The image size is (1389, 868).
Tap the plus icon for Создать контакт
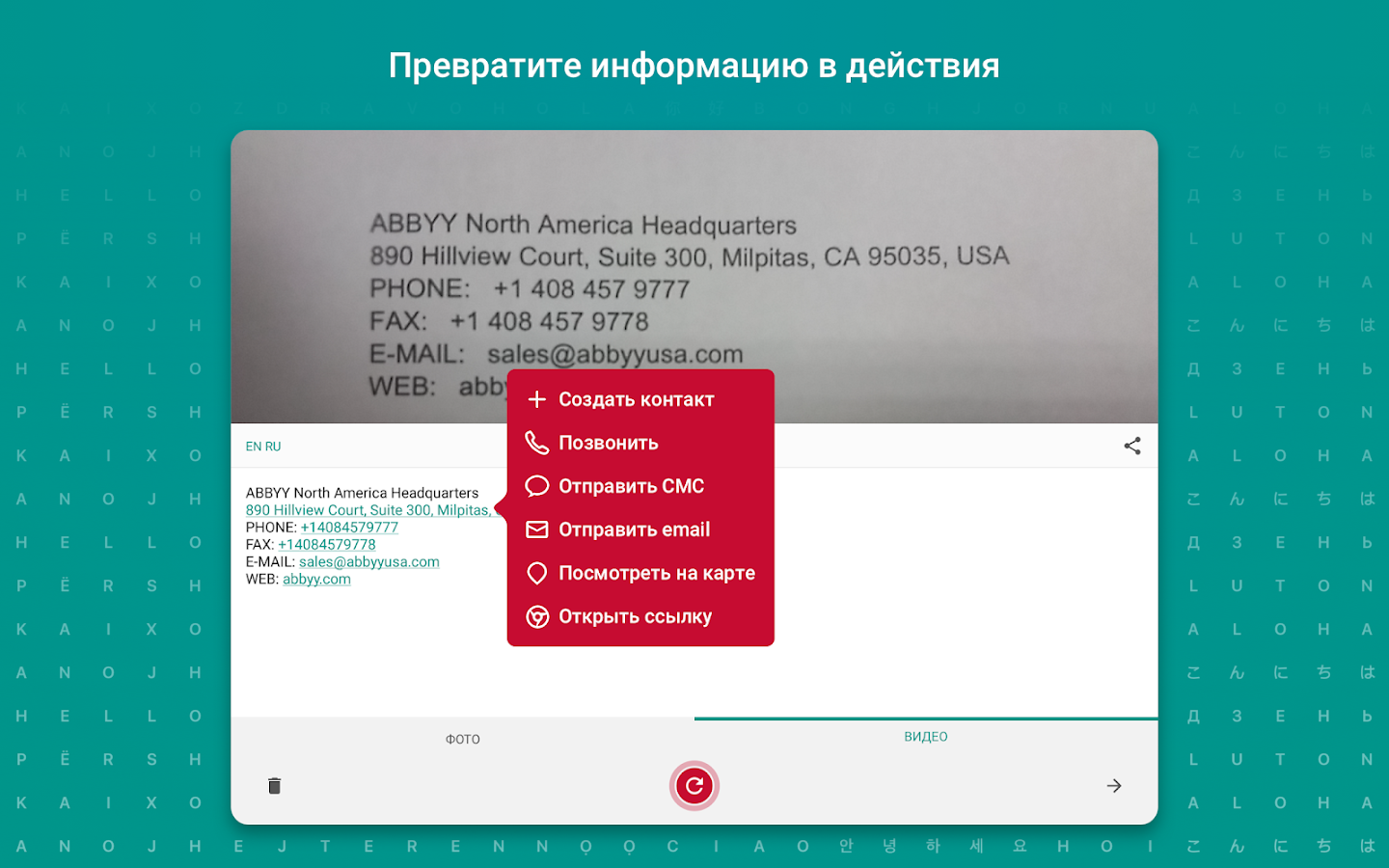[537, 399]
